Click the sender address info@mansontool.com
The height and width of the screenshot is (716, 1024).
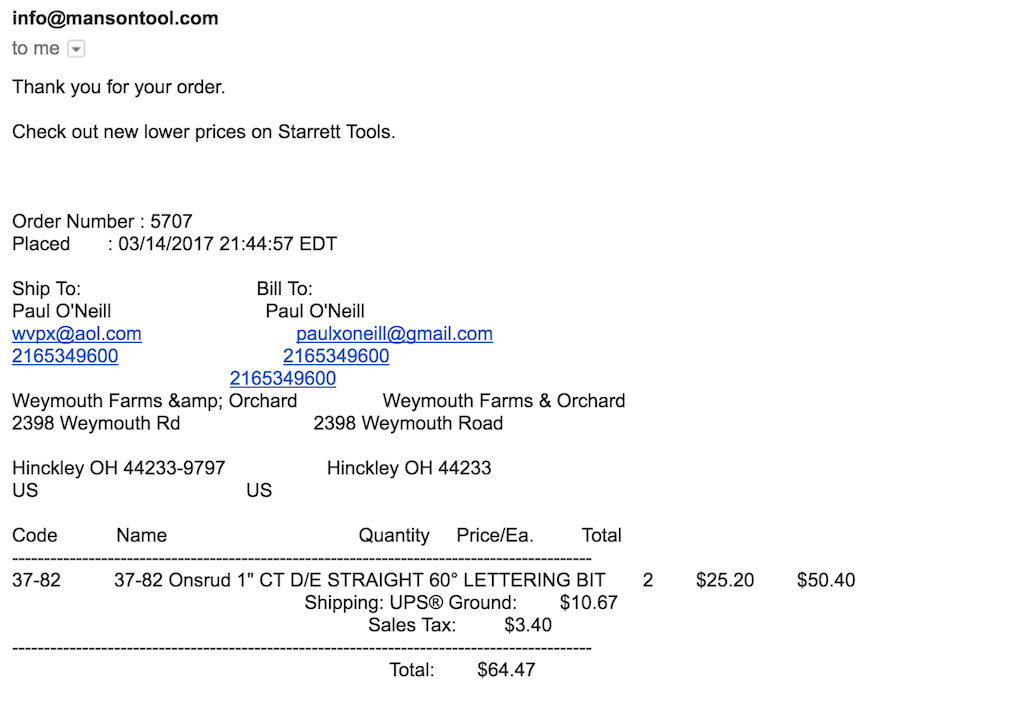pyautogui.click(x=115, y=18)
